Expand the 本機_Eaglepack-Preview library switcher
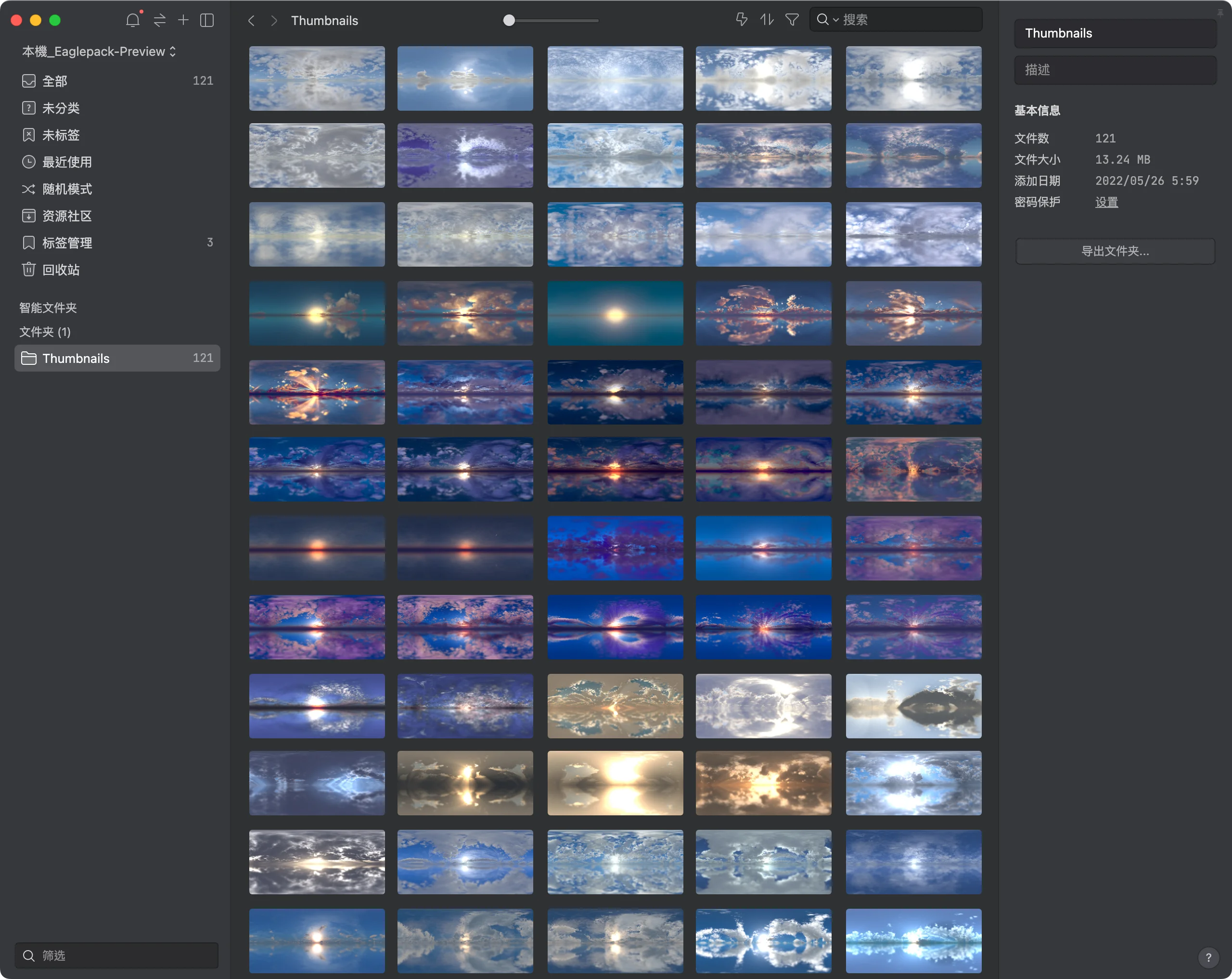1232x979 pixels. coord(99,52)
